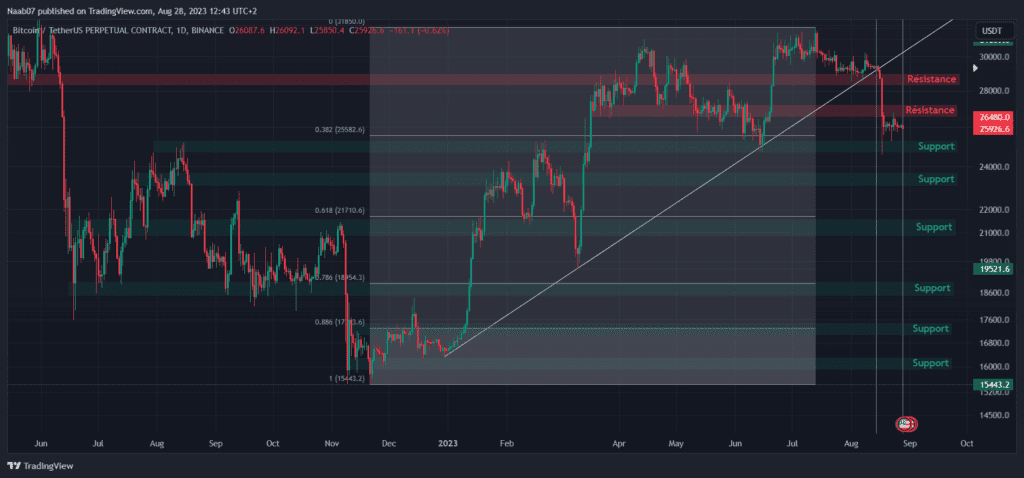This screenshot has height=478, width=1024.
Task: Click the green 15443.2 price tag
Action: click(992, 385)
